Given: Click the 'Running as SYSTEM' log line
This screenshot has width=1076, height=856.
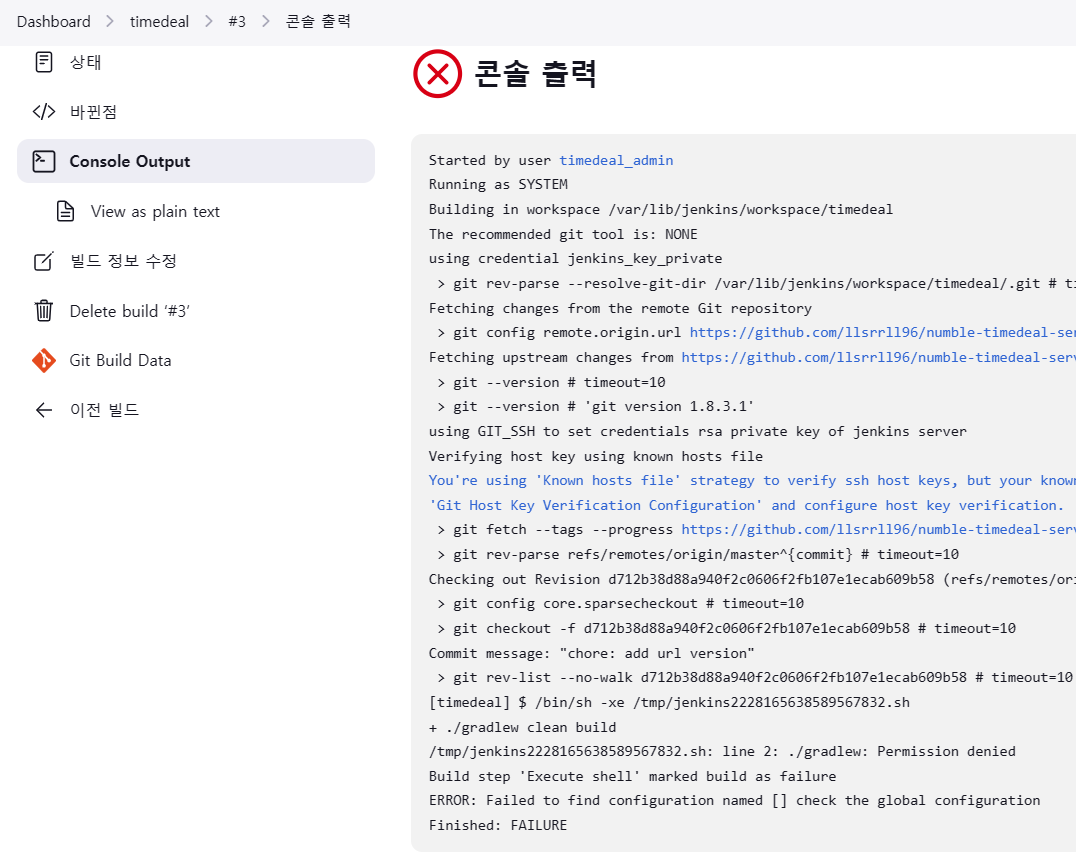Looking at the screenshot, I should (x=498, y=185).
